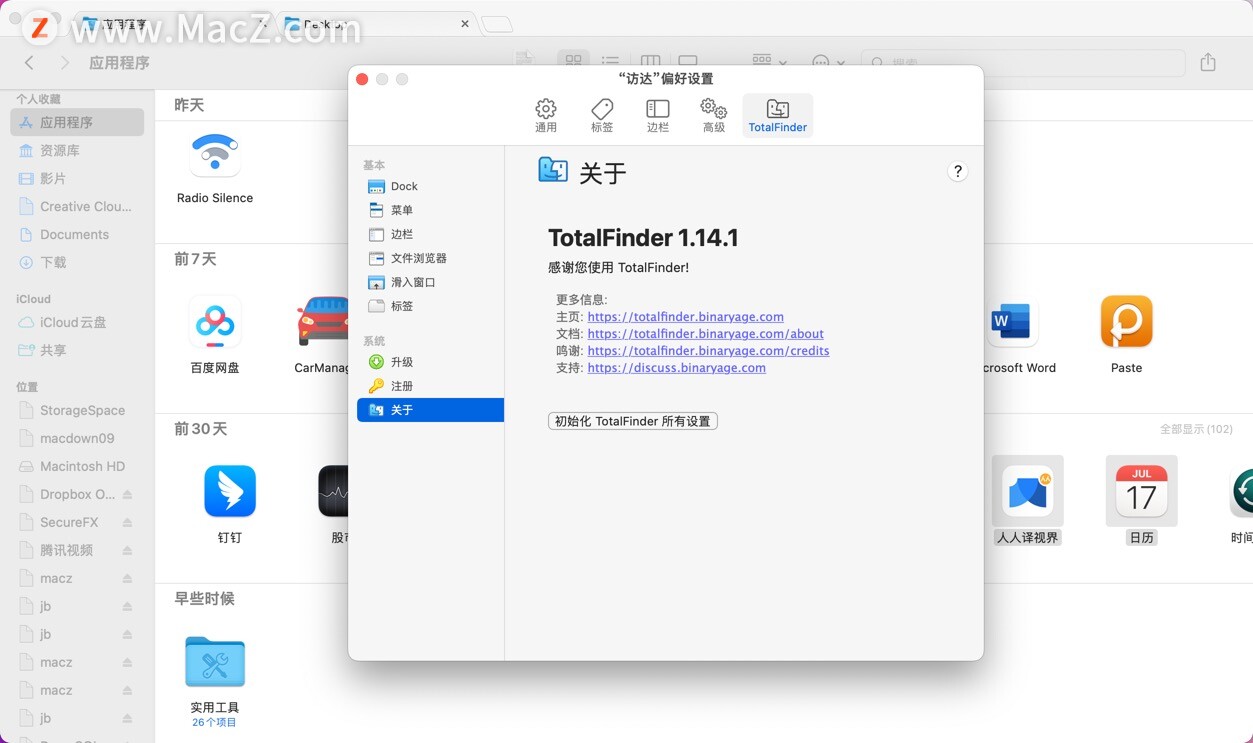Open Radio Silence app icon

tap(215, 155)
